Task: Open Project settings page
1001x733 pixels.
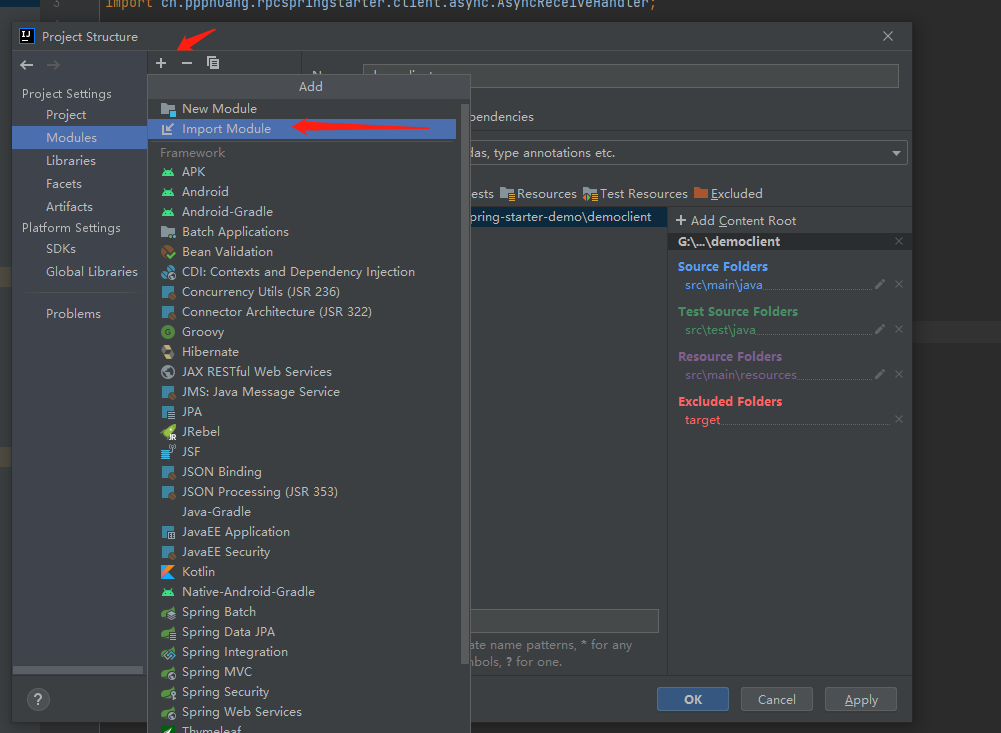Action: pyautogui.click(x=80, y=115)
